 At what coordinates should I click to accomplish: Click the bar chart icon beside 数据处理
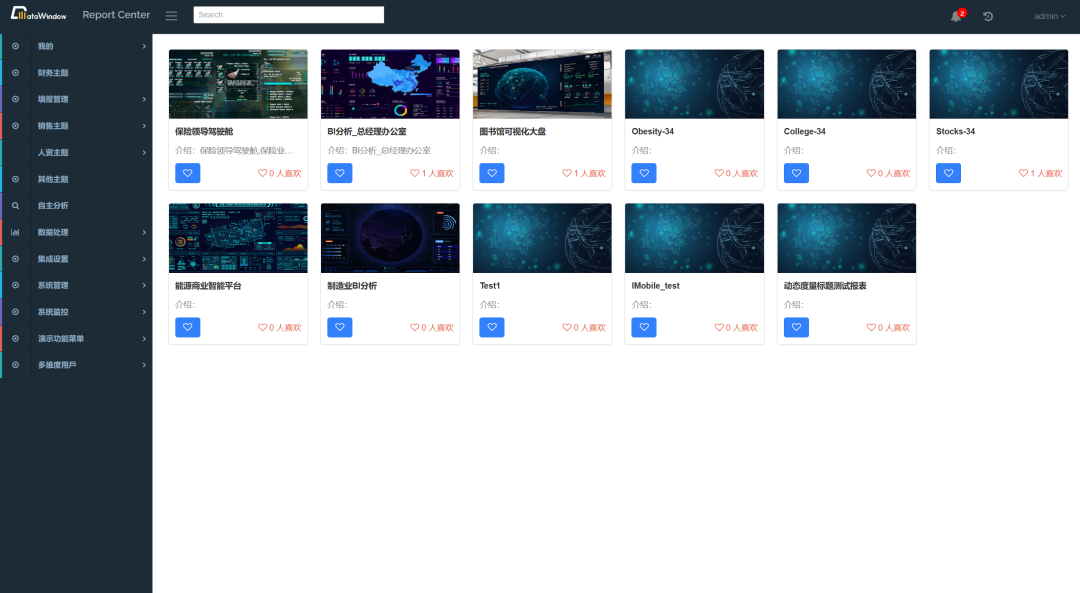[15, 232]
